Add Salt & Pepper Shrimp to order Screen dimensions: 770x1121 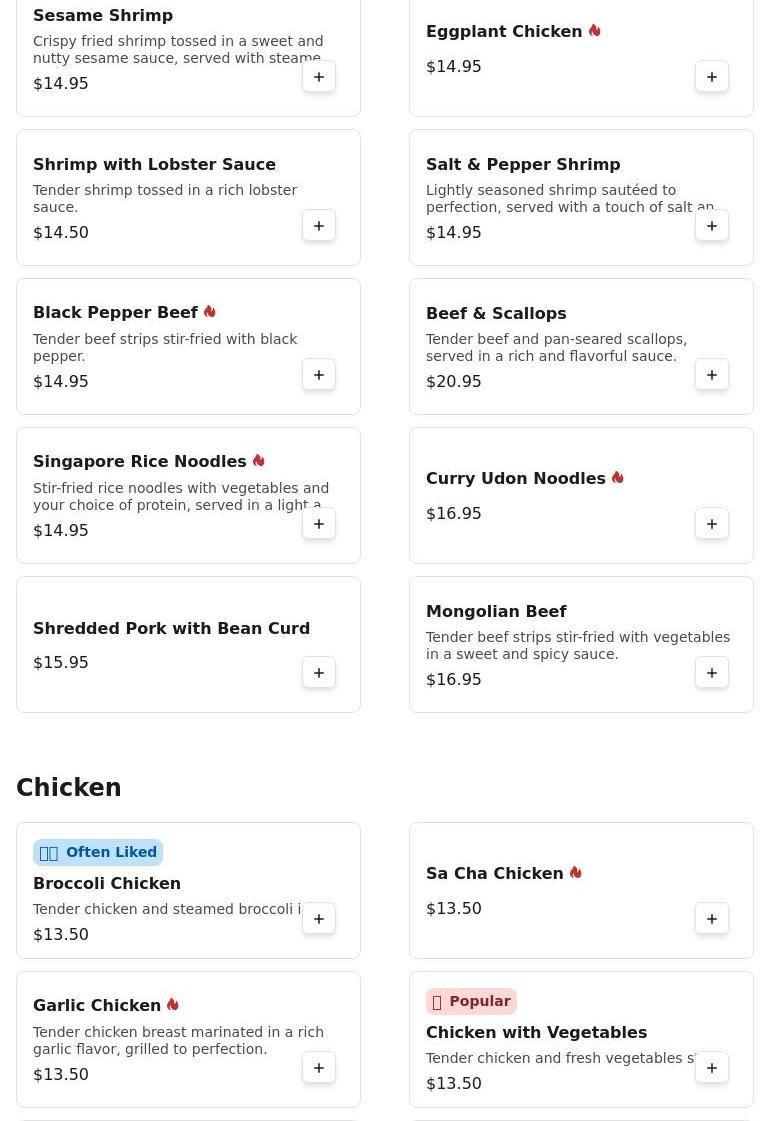[x=711, y=226]
